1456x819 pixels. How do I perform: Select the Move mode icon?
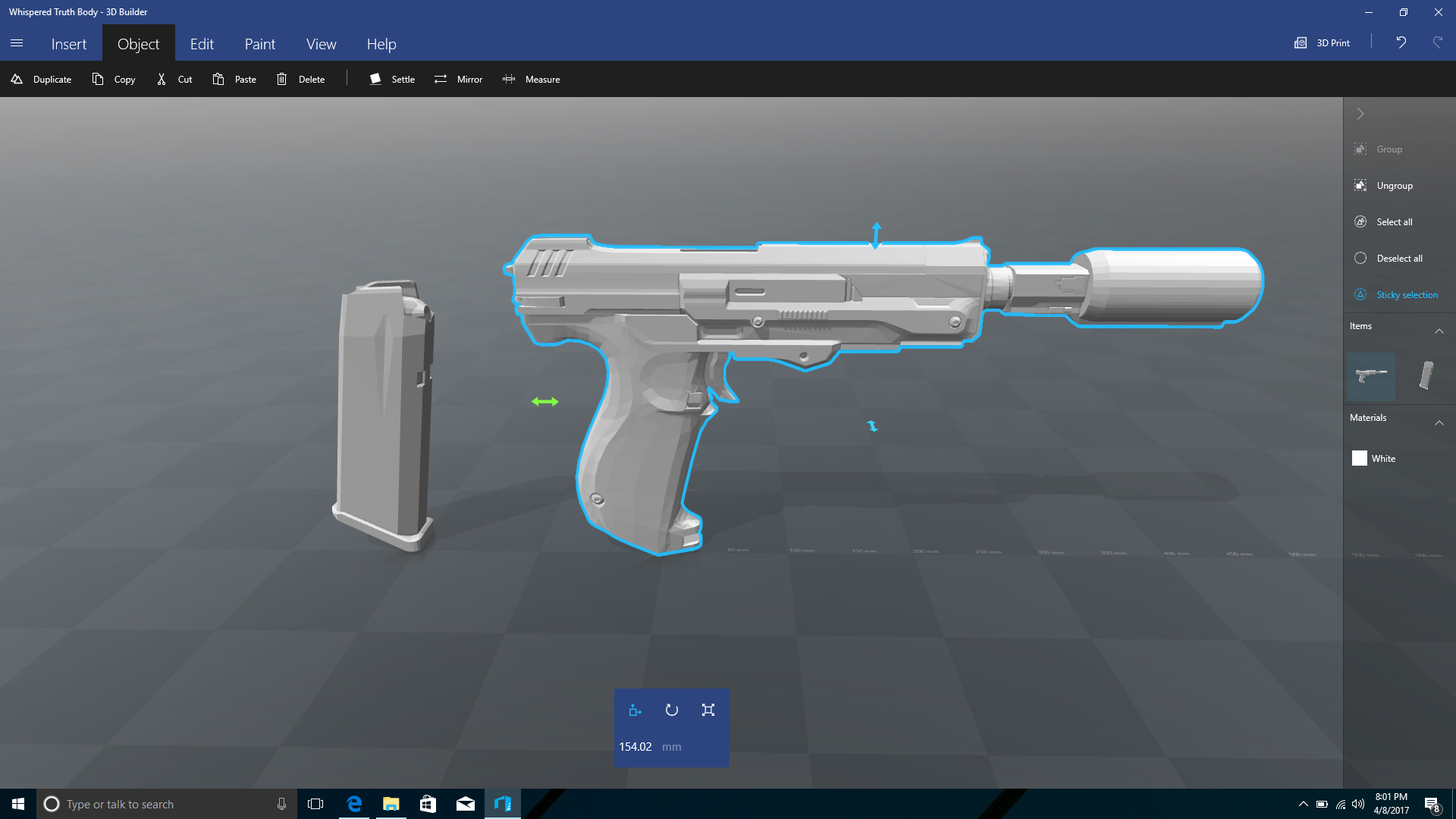tap(635, 711)
